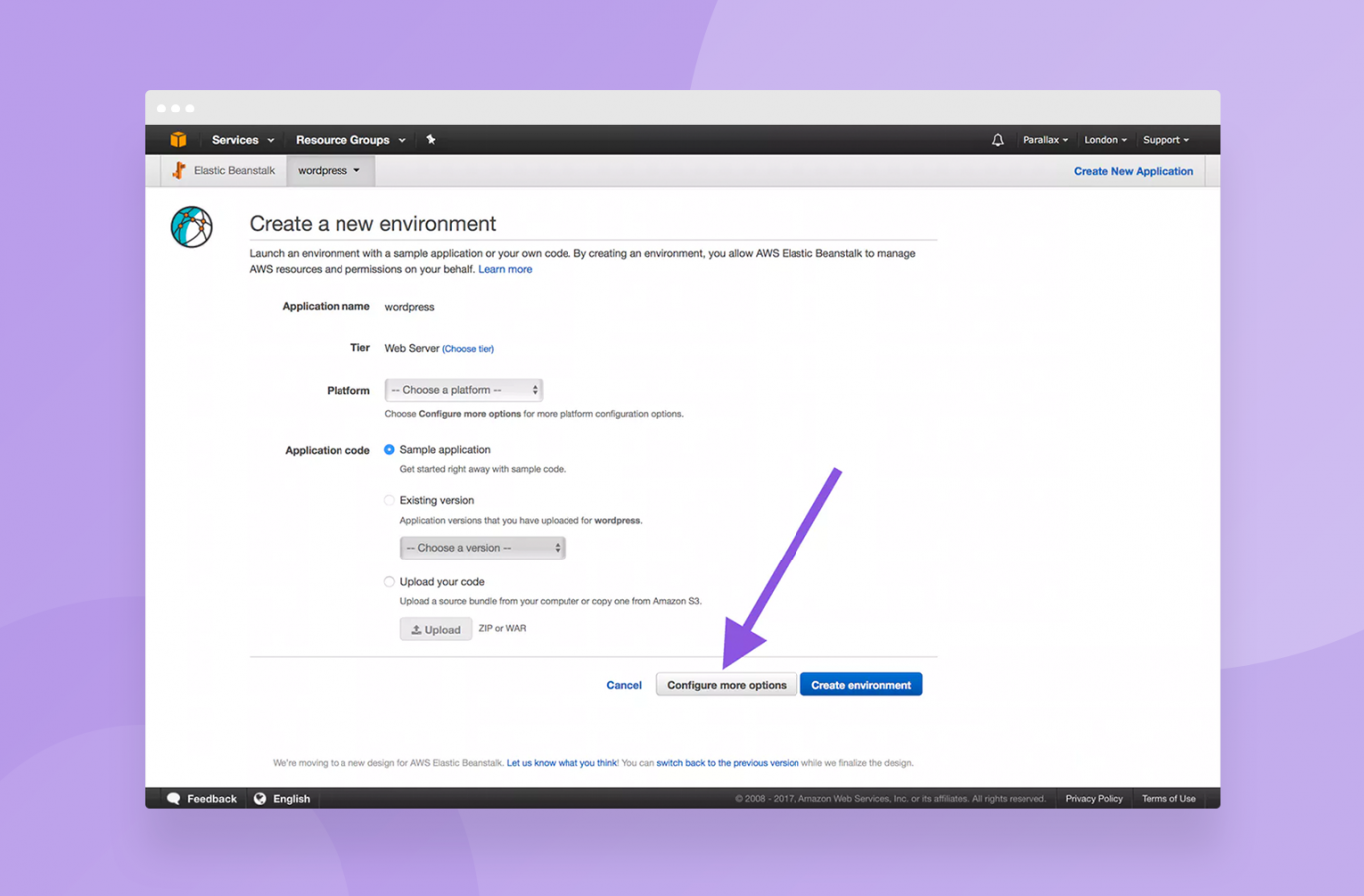Choose the Upload your code option
The height and width of the screenshot is (896, 1364).
(x=389, y=582)
